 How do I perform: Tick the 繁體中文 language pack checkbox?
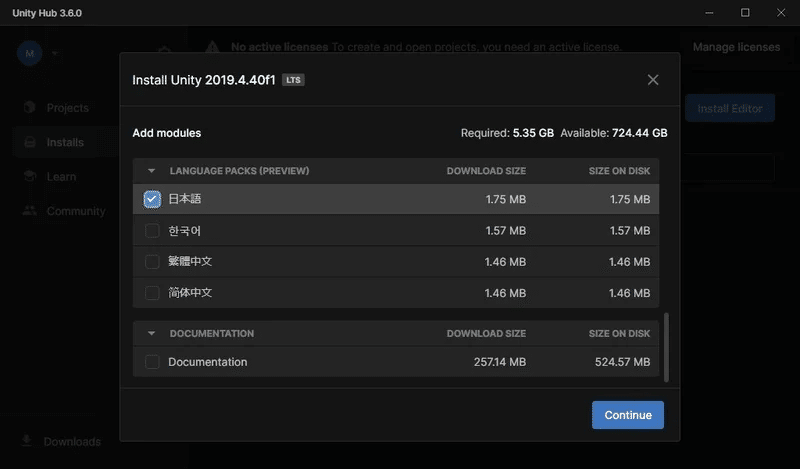click(152, 262)
